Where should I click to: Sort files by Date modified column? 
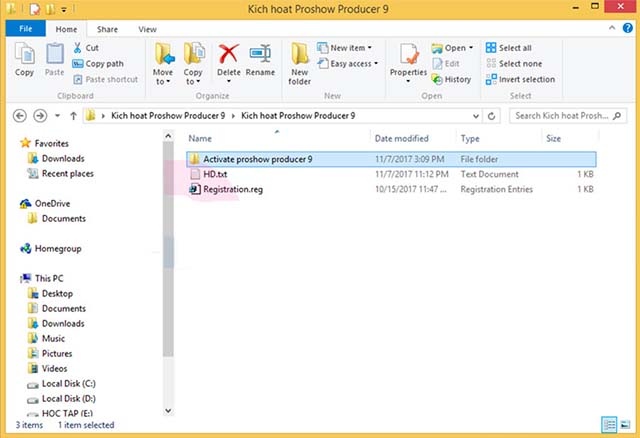coord(401,138)
